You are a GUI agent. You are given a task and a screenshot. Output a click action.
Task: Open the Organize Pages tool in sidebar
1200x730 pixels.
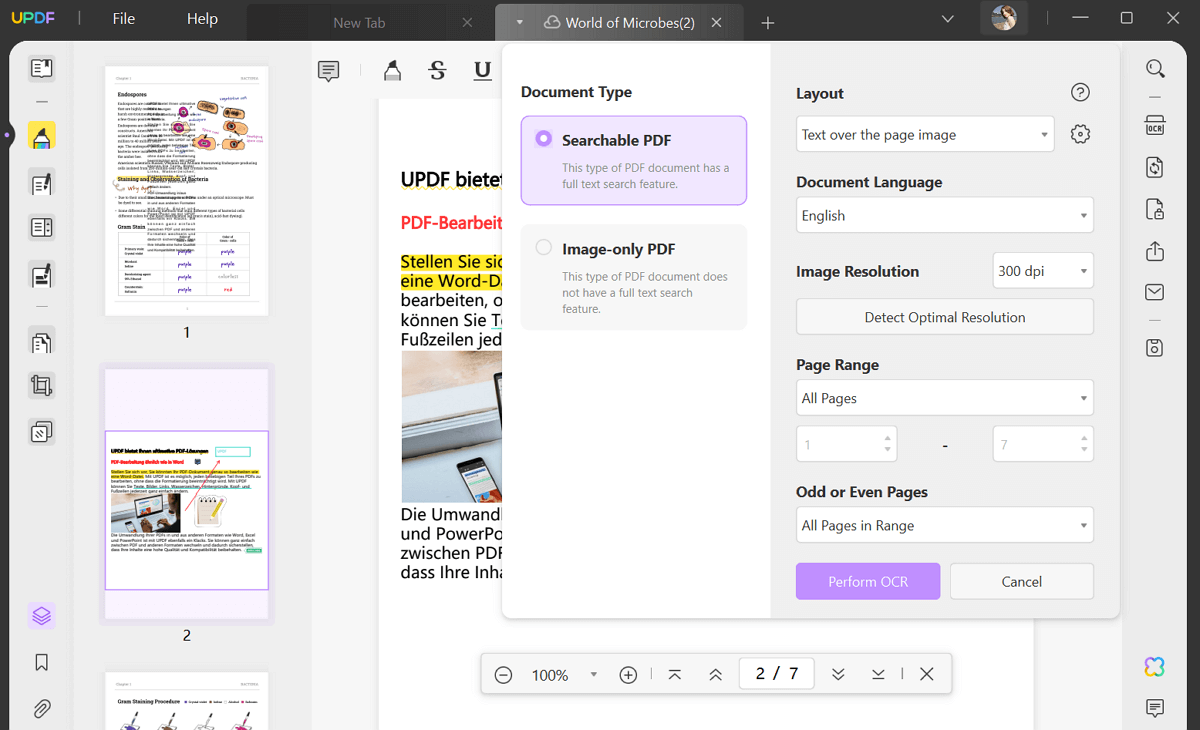[41, 343]
